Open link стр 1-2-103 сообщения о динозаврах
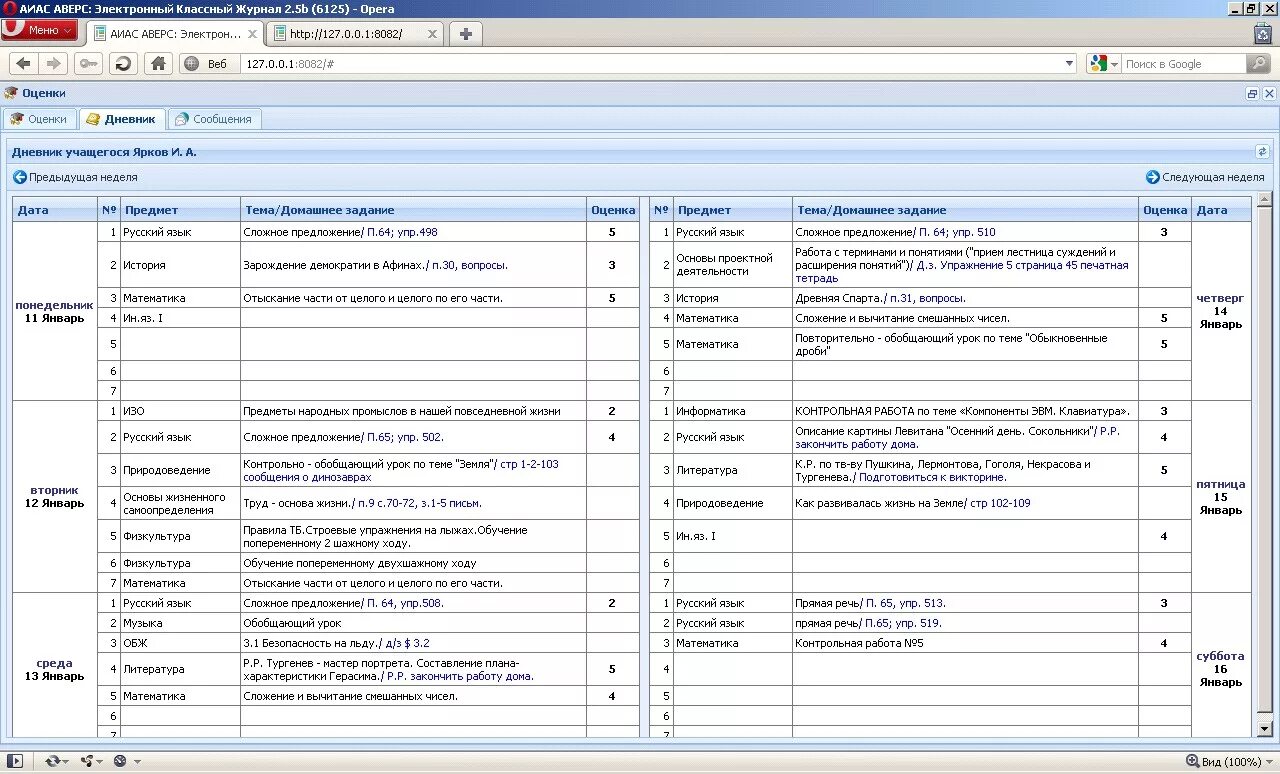Screen dimensions: 1280x774 coord(401,470)
